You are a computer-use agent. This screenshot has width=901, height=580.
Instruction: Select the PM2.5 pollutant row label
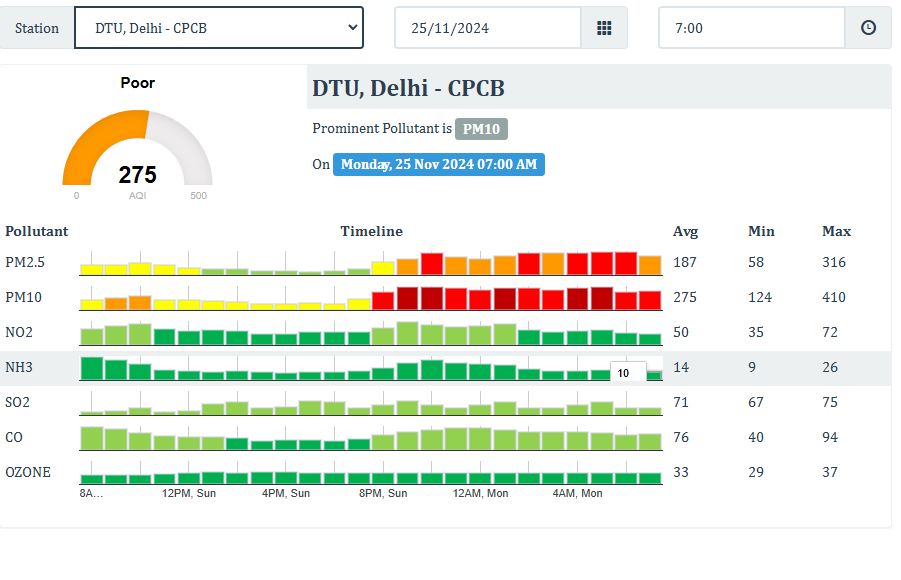point(25,262)
